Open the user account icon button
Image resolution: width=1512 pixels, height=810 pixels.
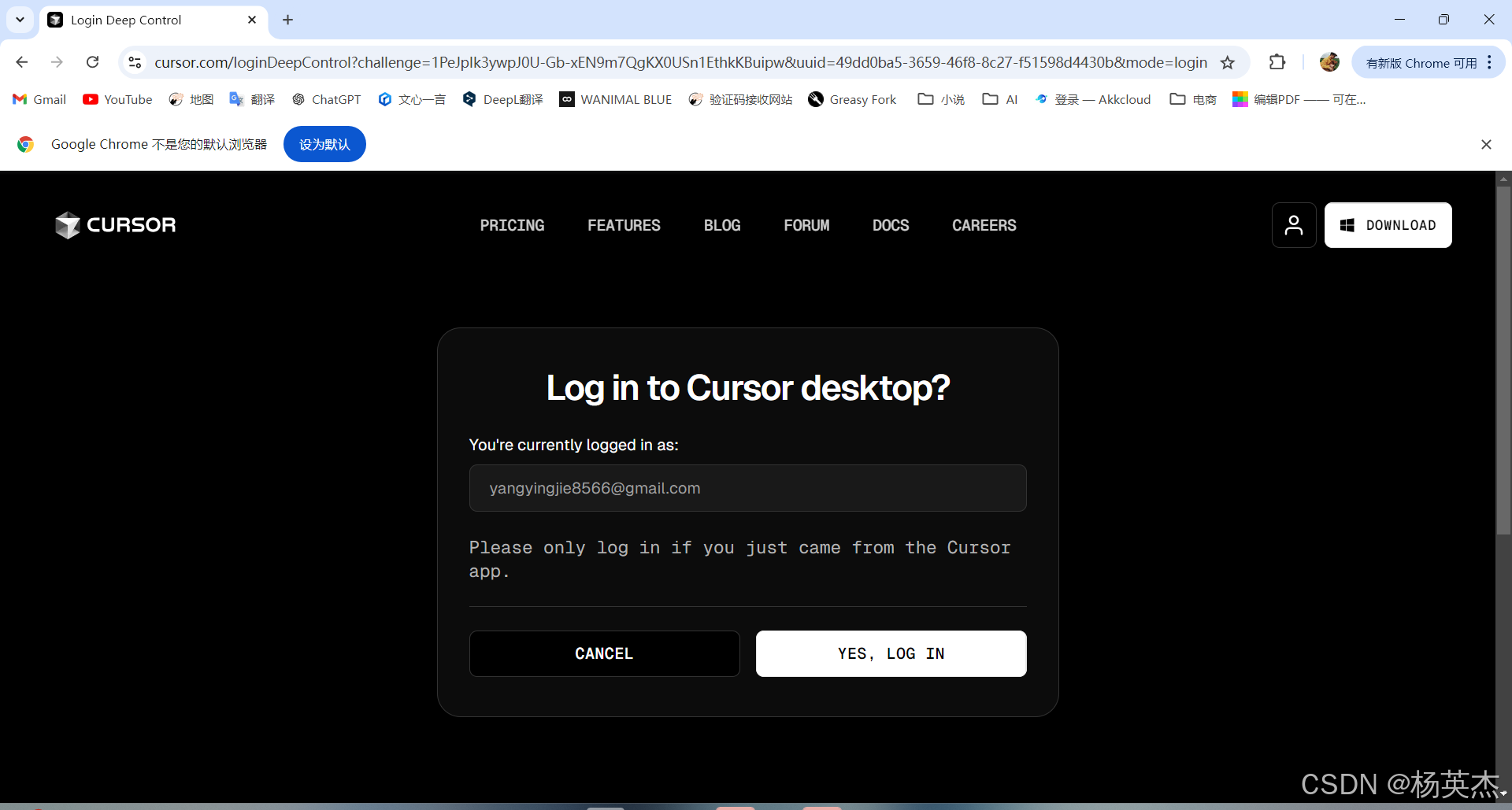coord(1294,225)
